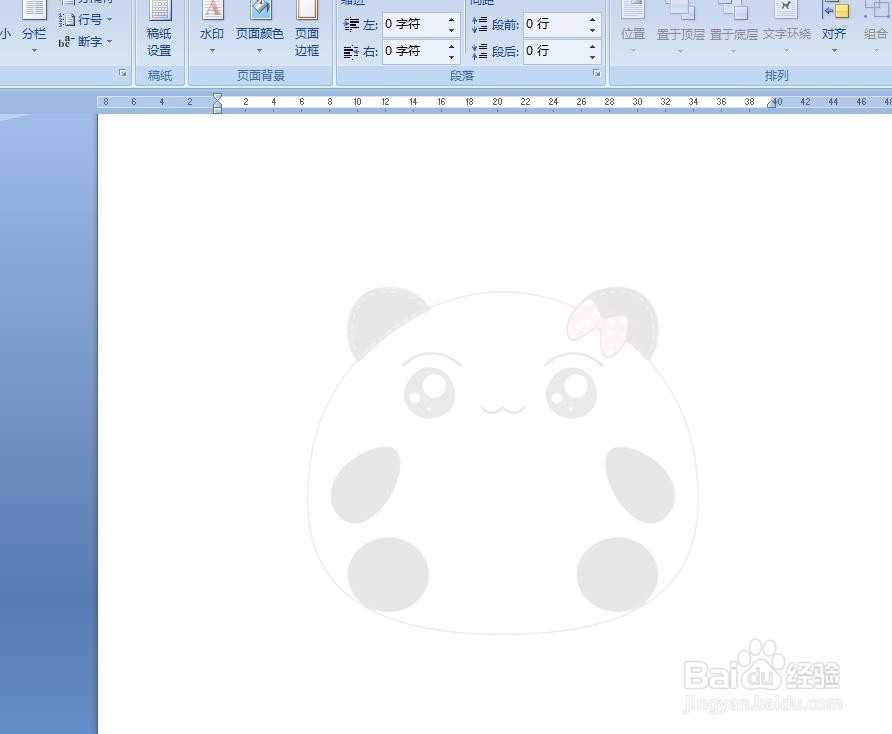Open the 对齐 dropdown arrow
This screenshot has width=892, height=734.
pyautogui.click(x=834, y=51)
